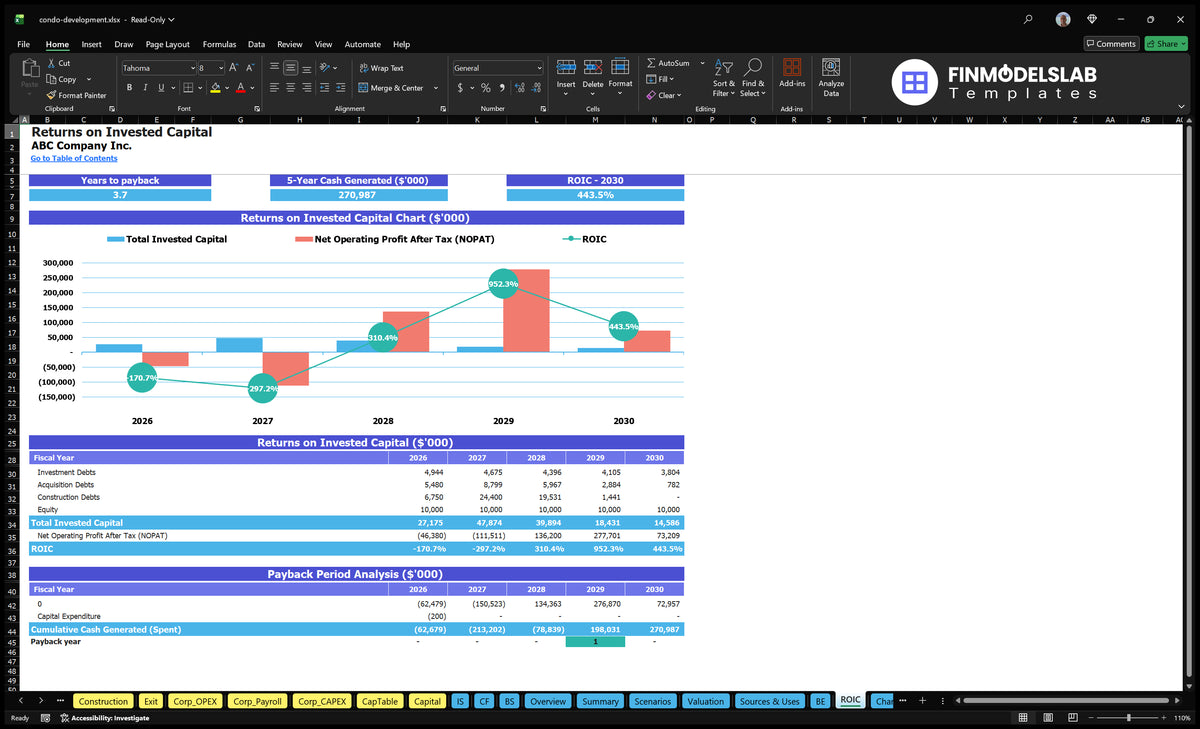
Task: Toggle Wrap Text
Action: (x=382, y=68)
